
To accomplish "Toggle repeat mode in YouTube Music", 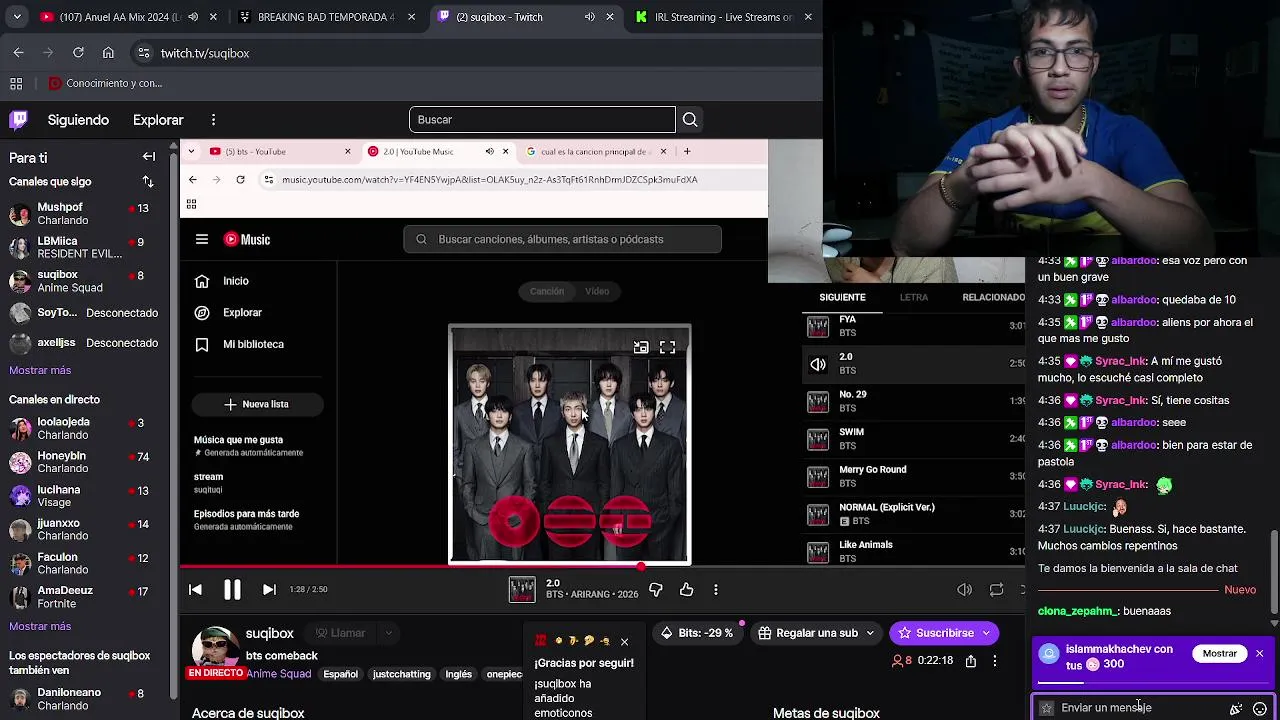I will [996, 590].
